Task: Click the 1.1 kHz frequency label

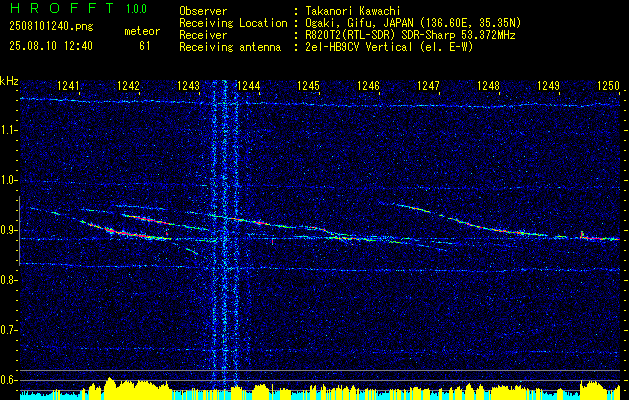Action: point(8,130)
